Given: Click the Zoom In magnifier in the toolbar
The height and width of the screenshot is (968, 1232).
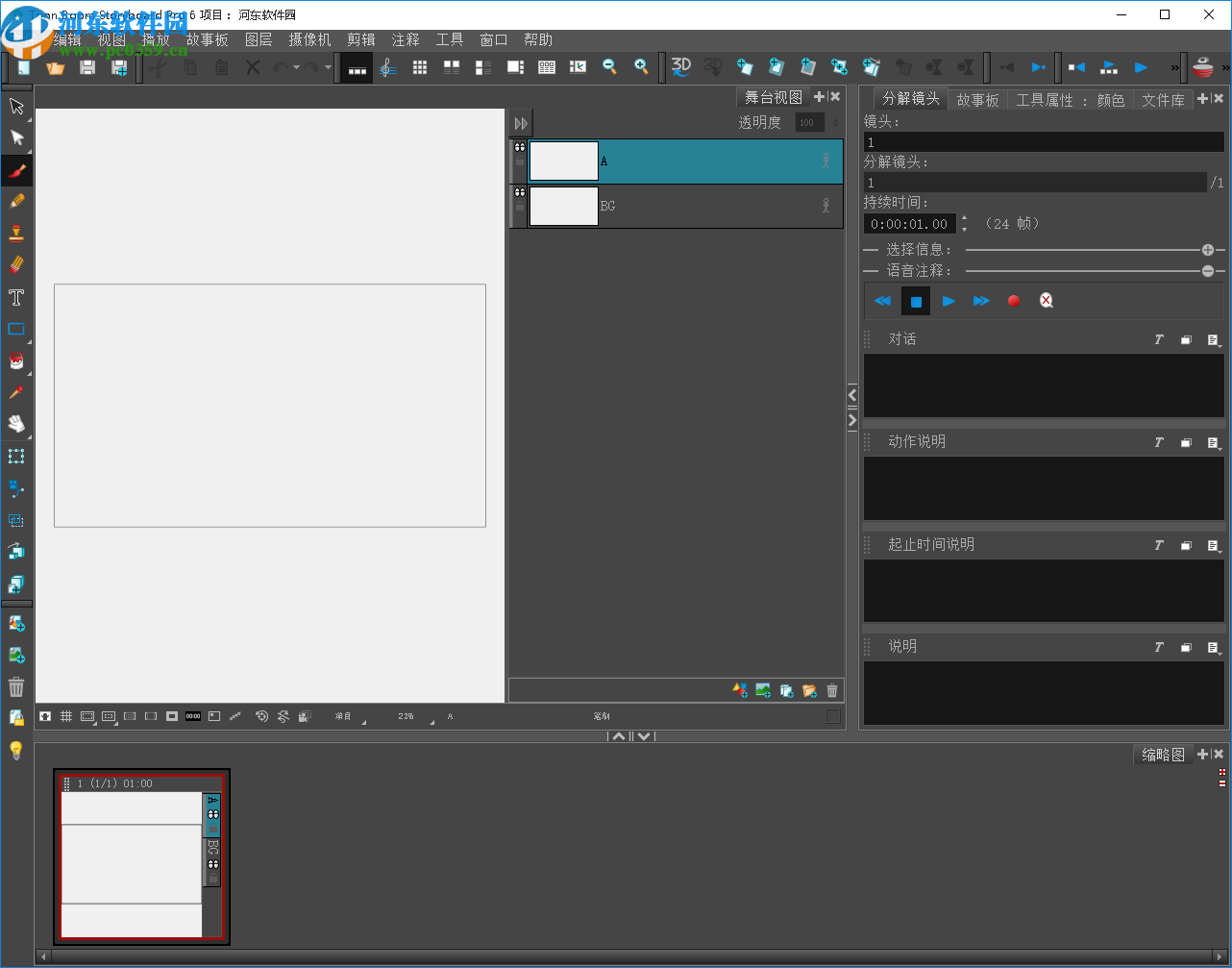Looking at the screenshot, I should click(640, 67).
